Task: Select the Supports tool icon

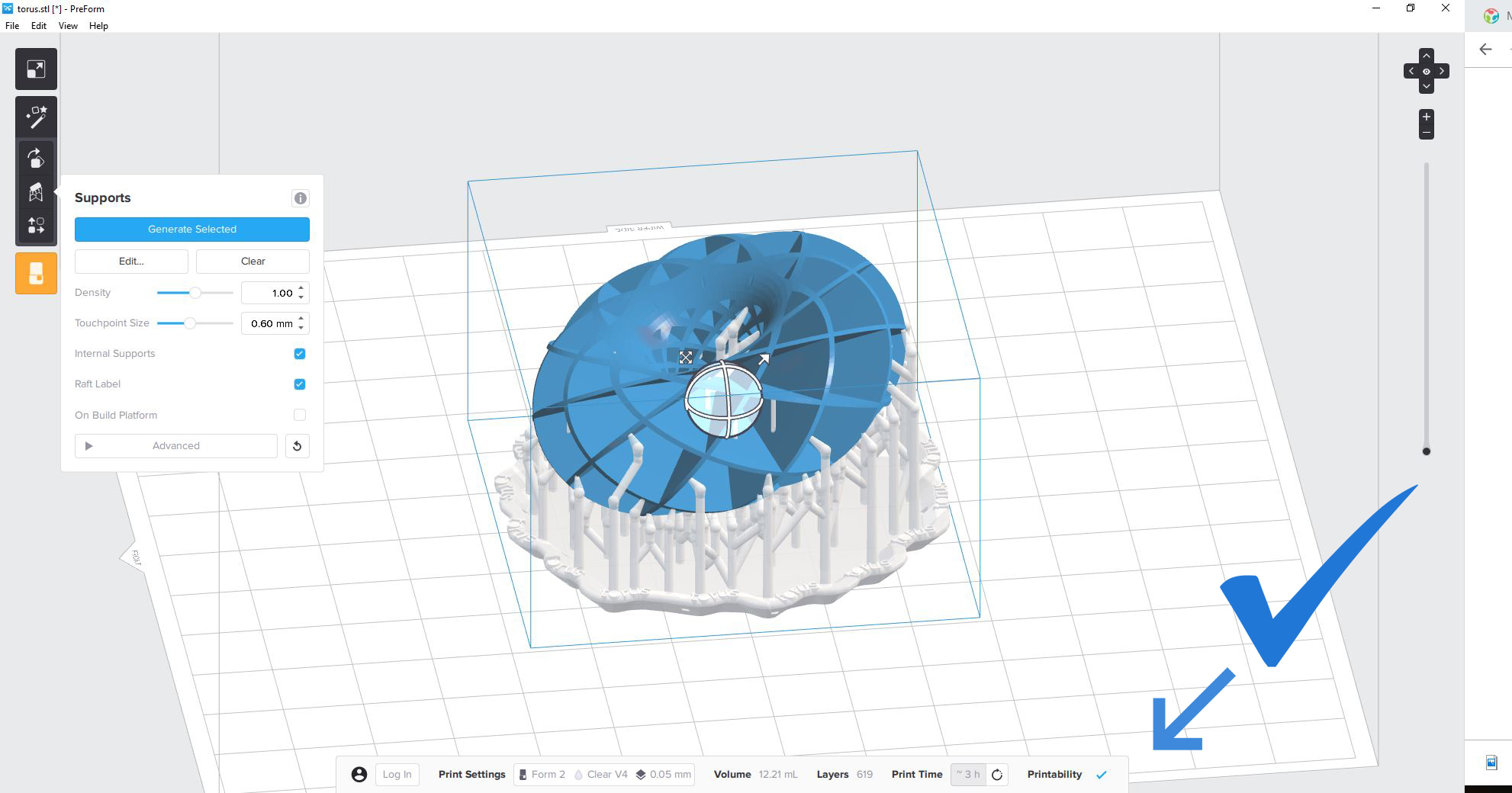Action: click(36, 192)
